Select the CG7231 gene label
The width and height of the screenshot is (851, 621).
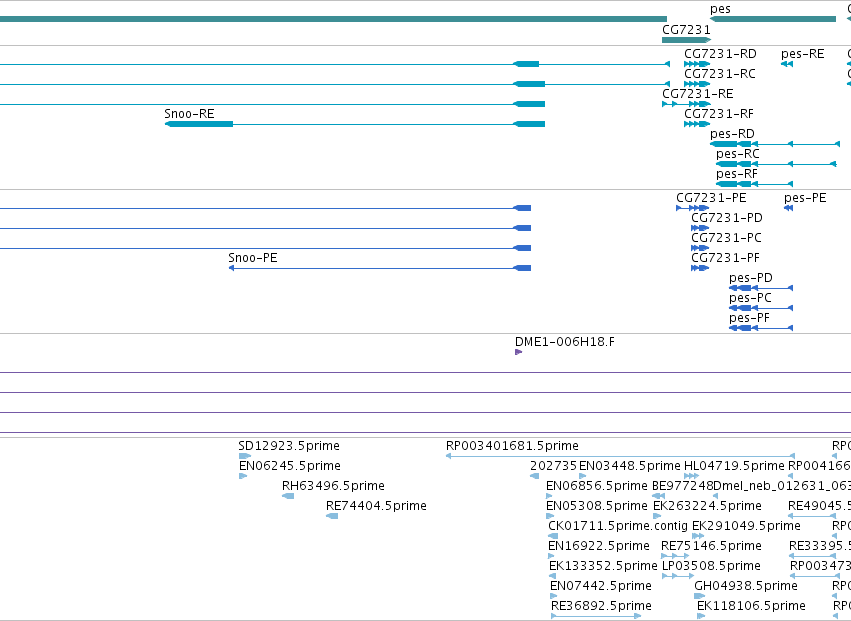[686, 29]
